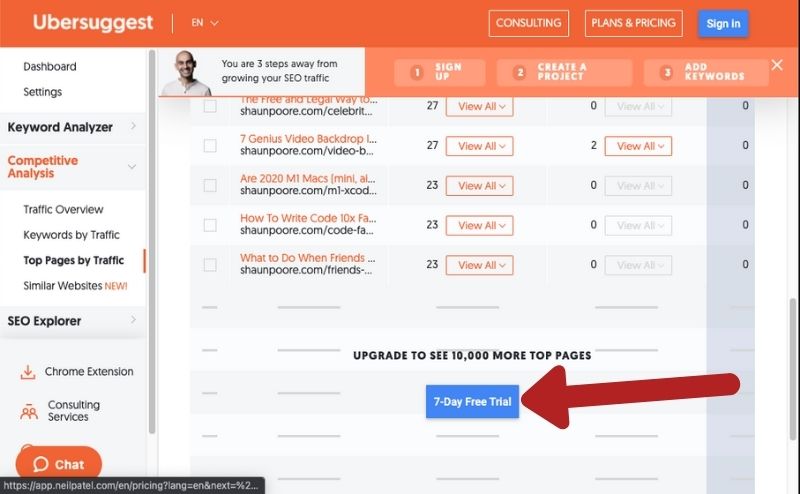This screenshot has height=494, width=800.
Task: Open the EN language dropdown
Action: pos(205,22)
